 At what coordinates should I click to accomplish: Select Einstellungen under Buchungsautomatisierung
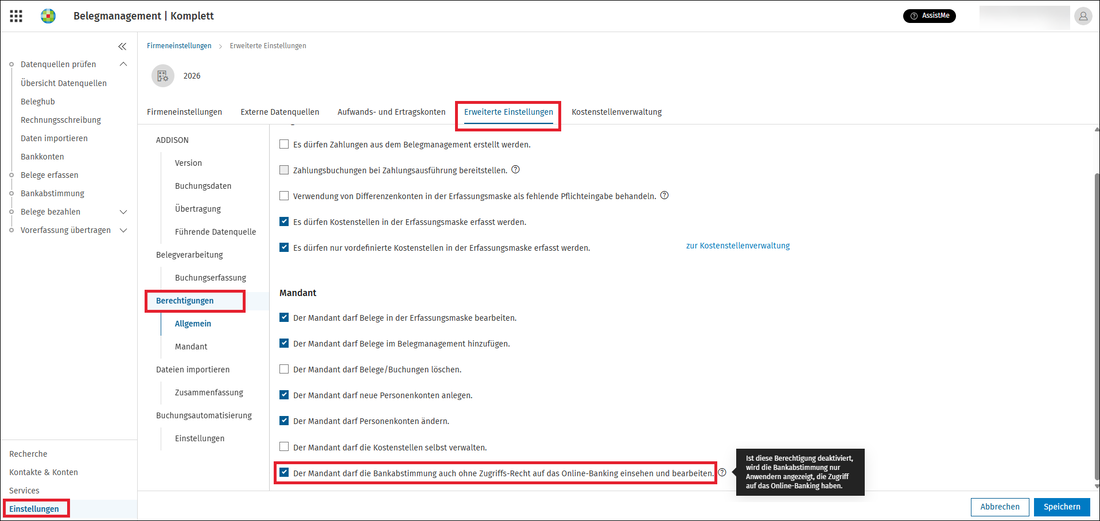(x=200, y=438)
